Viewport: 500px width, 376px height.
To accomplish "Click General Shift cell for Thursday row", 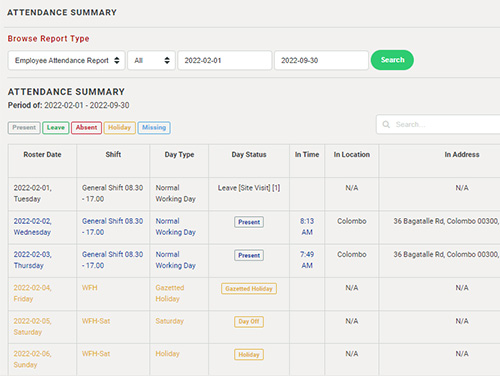I will (113, 260).
